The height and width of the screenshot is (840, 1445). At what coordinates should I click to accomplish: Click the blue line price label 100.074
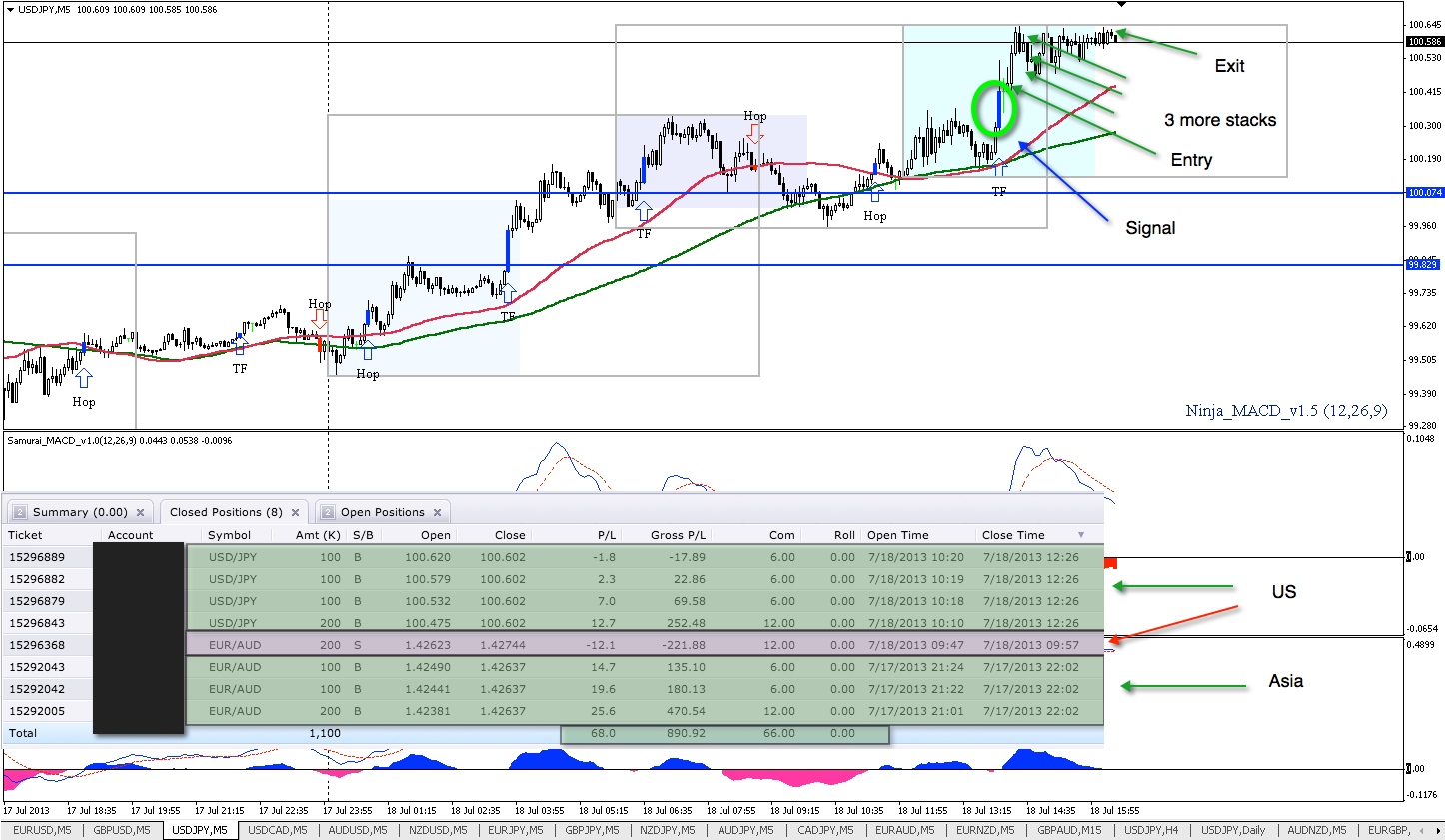[1425, 192]
